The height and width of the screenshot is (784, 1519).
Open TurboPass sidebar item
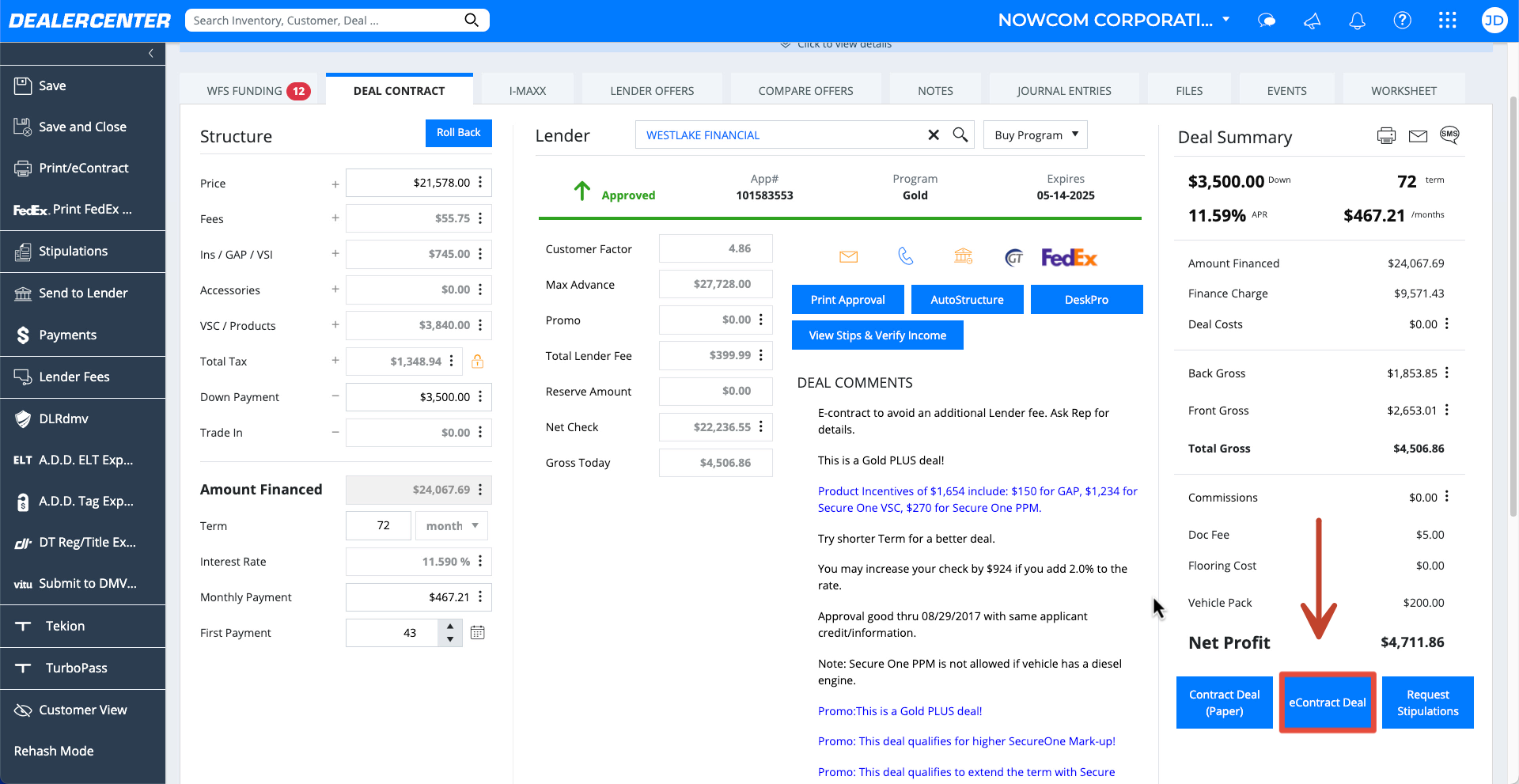pos(82,668)
